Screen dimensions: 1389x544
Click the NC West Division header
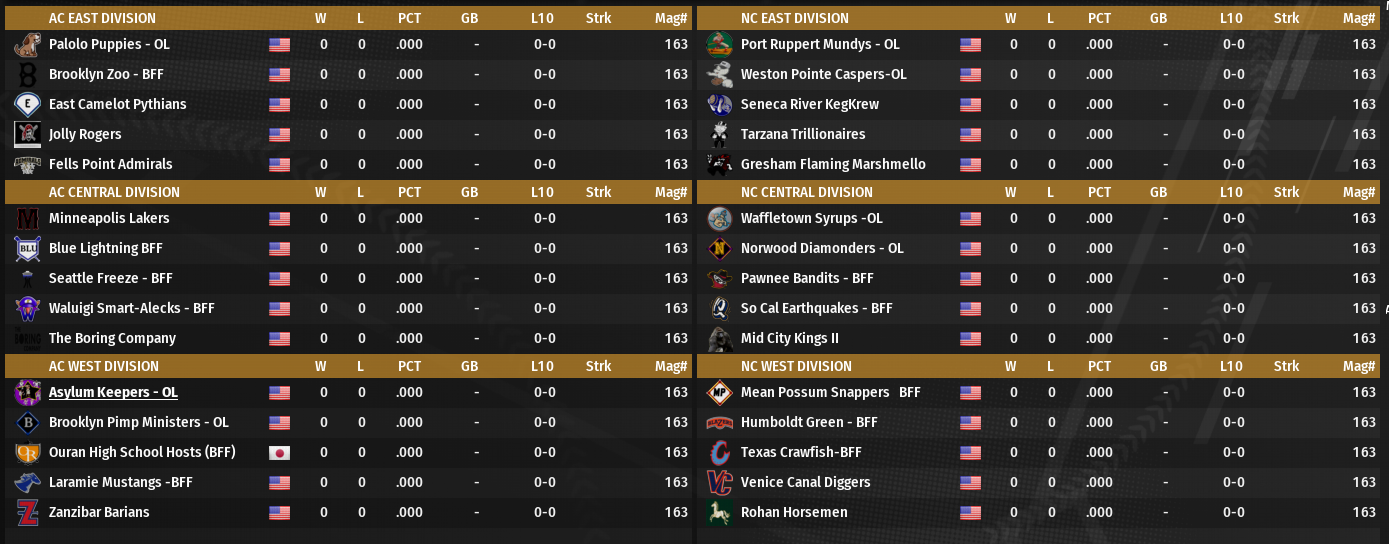(796, 366)
